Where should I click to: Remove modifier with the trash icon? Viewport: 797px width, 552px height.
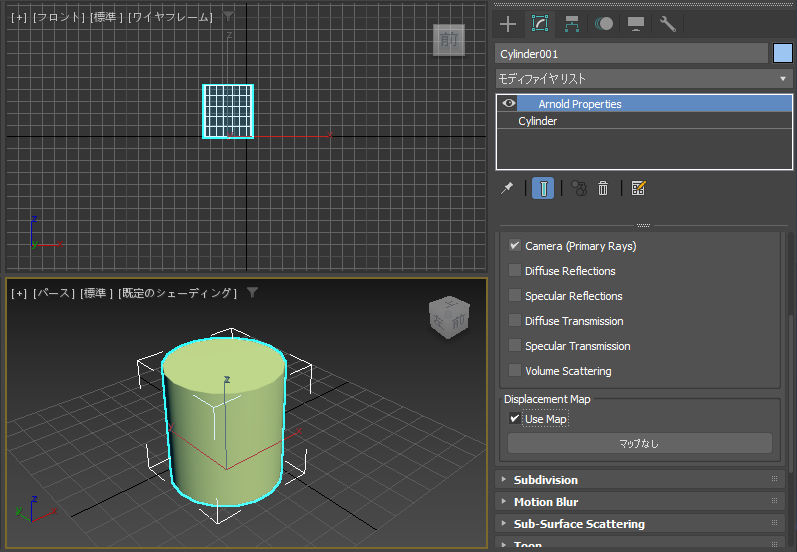click(603, 188)
